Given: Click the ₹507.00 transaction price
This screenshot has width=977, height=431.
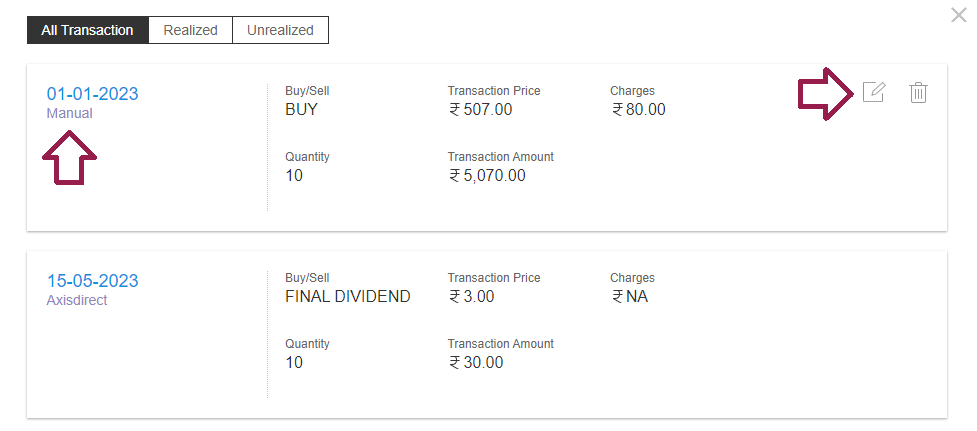Looking at the screenshot, I should tap(480, 110).
